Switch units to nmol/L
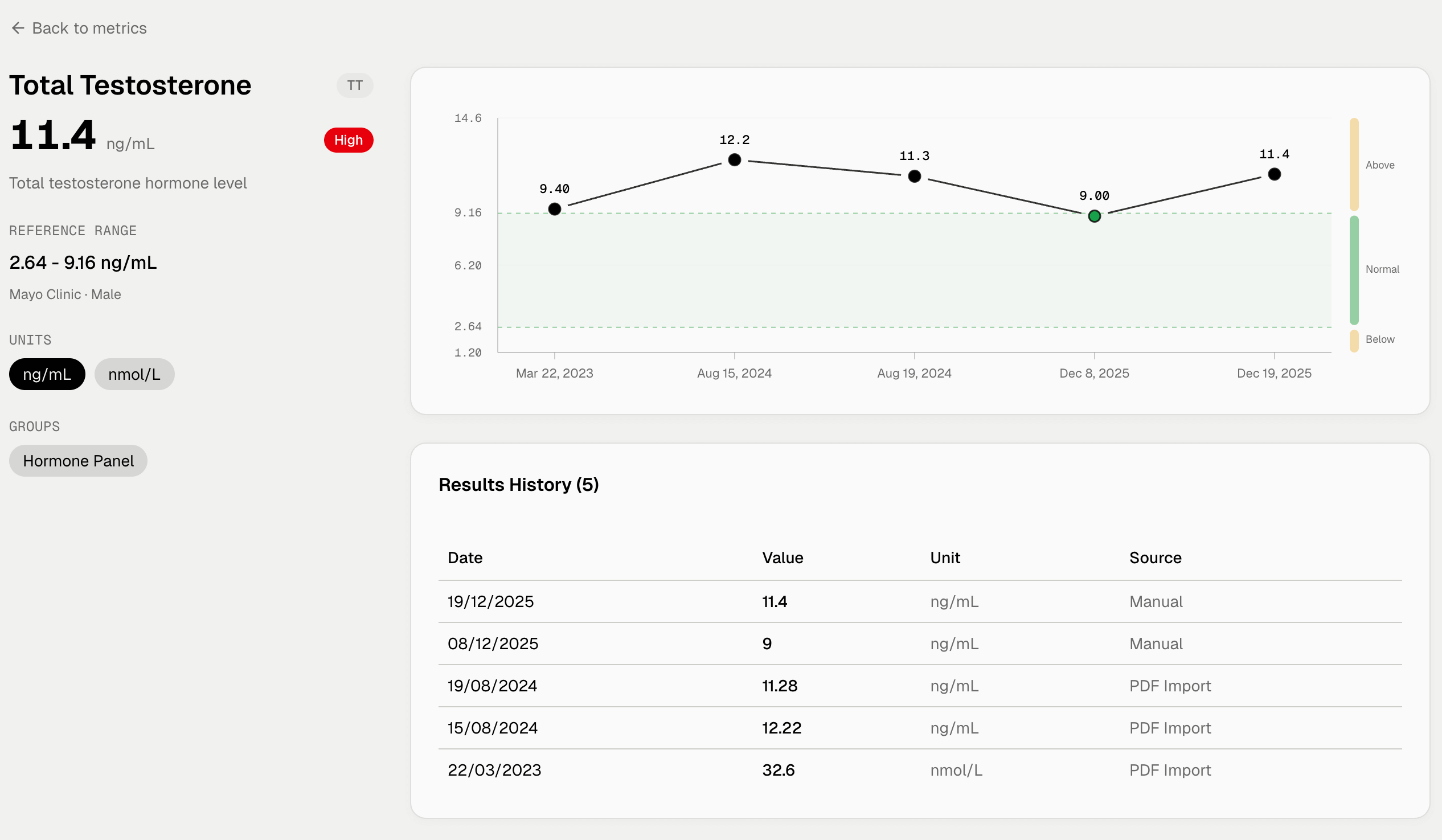The height and width of the screenshot is (840, 1442). (x=134, y=374)
